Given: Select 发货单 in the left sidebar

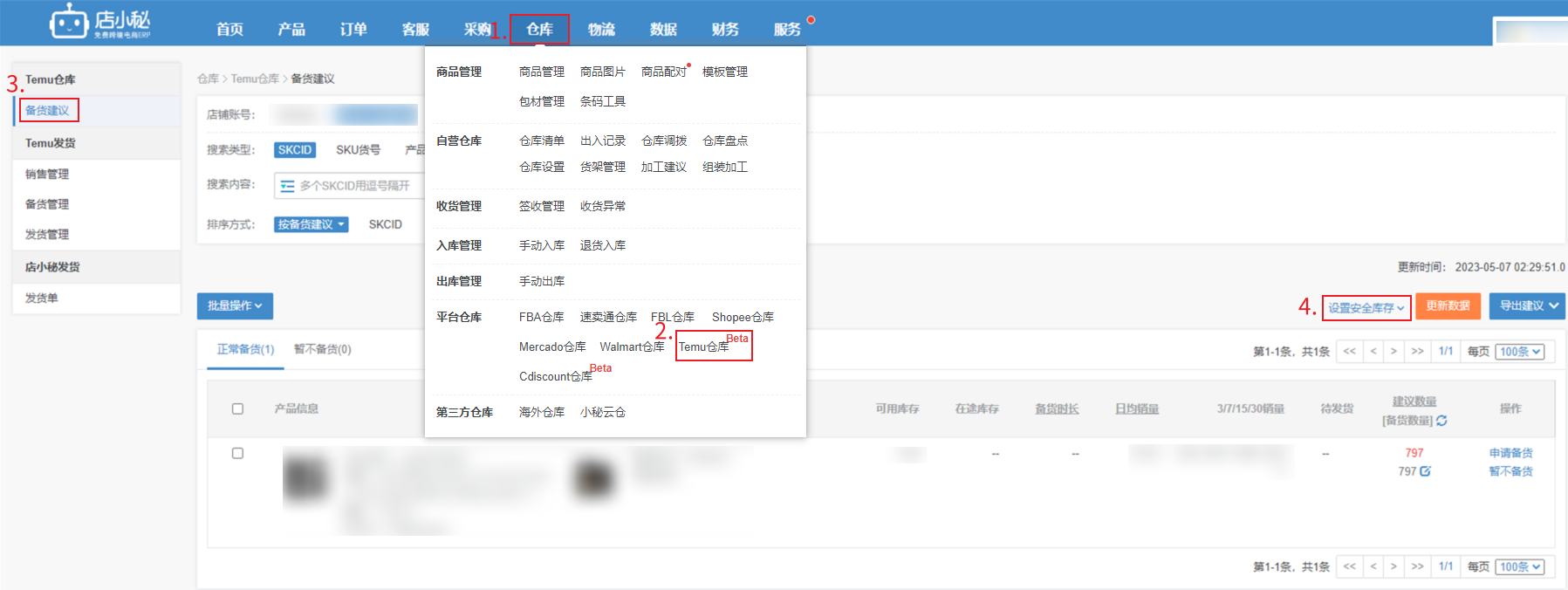Looking at the screenshot, I should coord(41,298).
